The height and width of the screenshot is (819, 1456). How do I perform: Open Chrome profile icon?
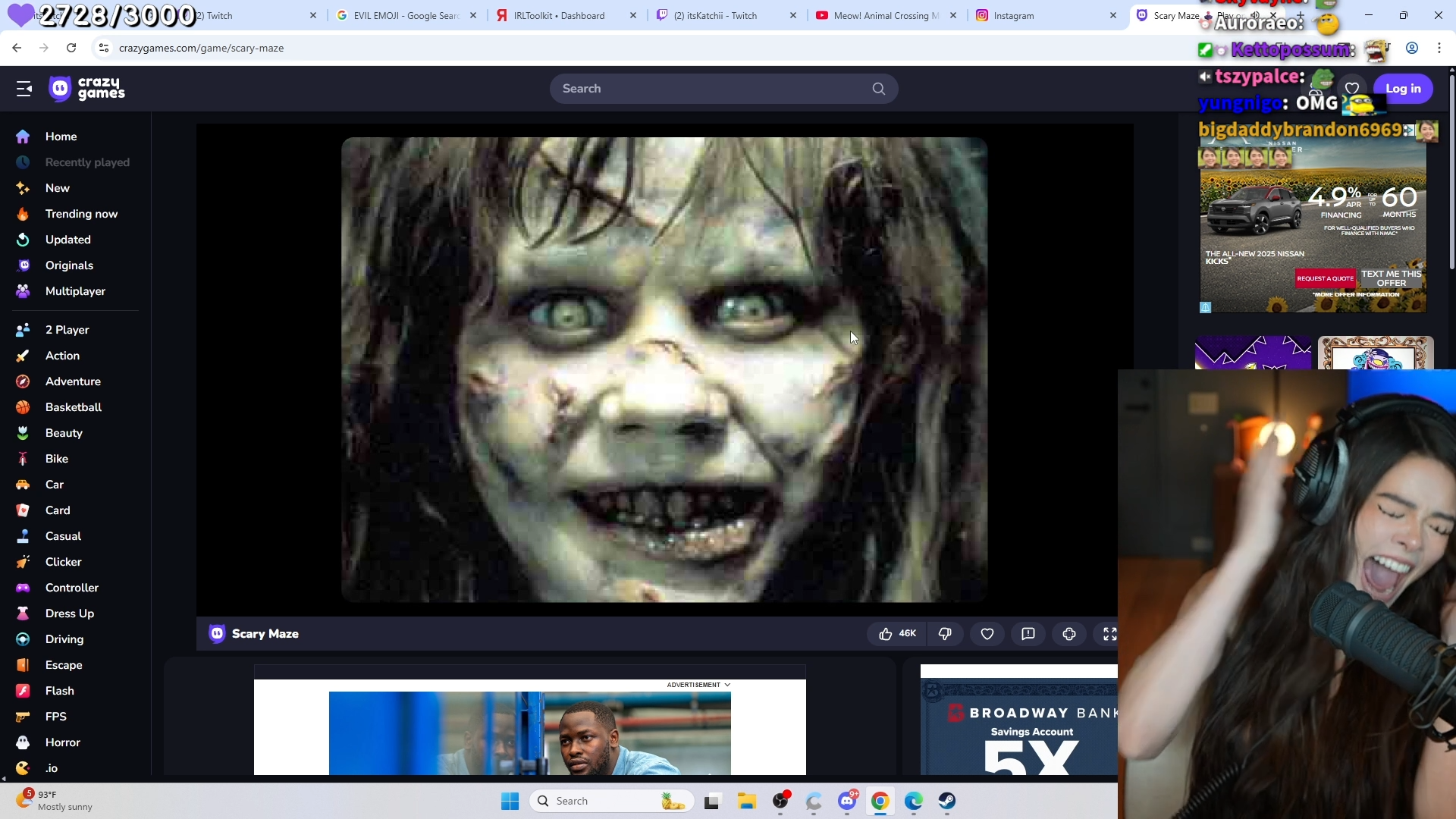(1412, 48)
